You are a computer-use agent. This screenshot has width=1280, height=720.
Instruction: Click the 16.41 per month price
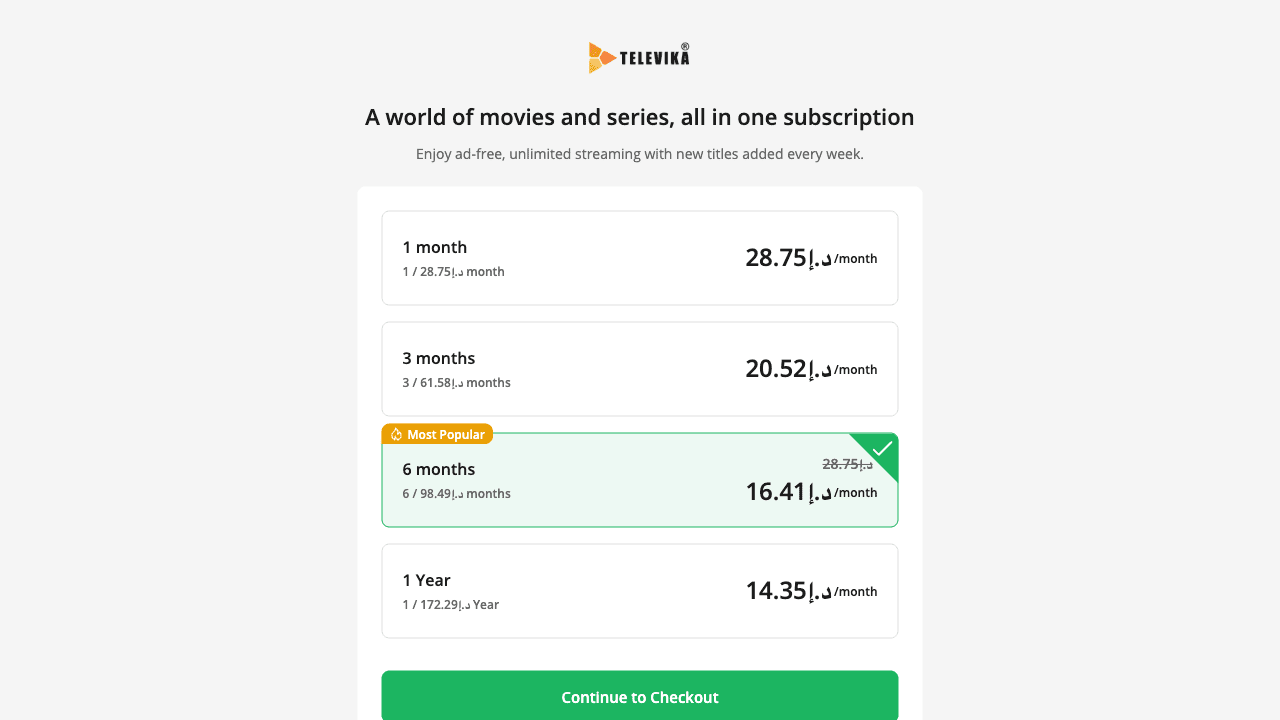point(811,492)
